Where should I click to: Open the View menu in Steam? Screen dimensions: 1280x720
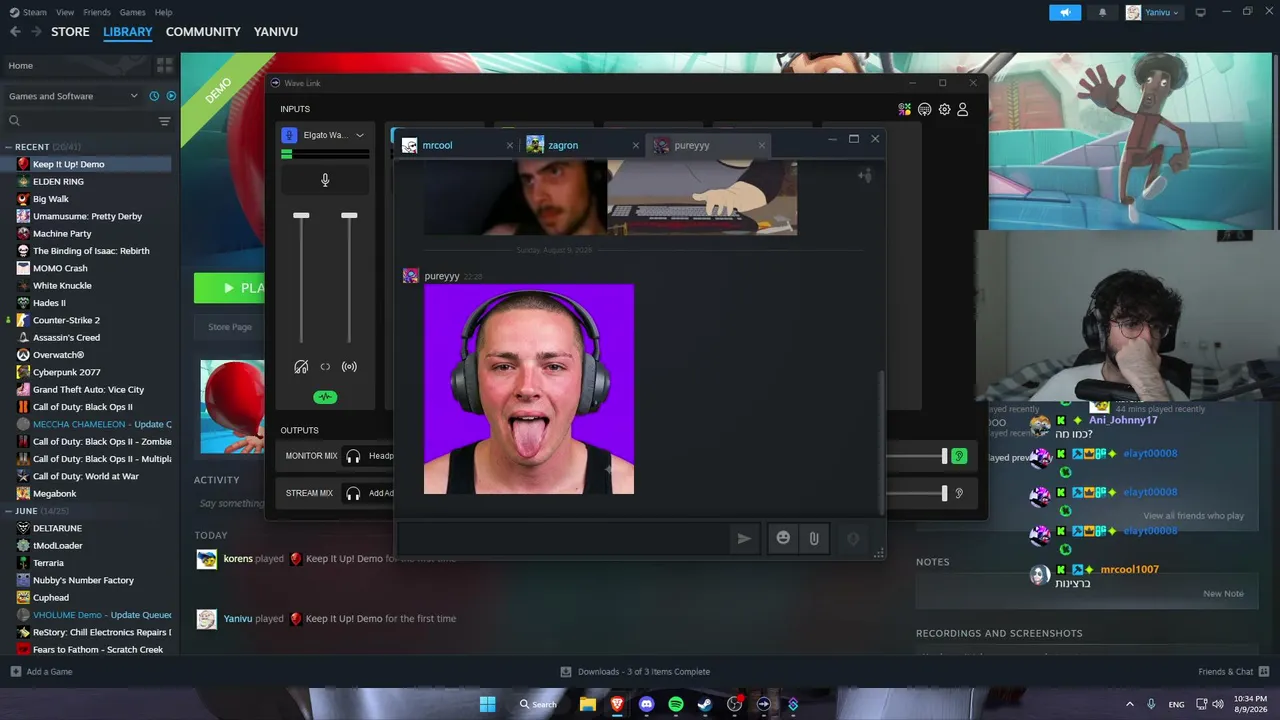[x=65, y=12]
